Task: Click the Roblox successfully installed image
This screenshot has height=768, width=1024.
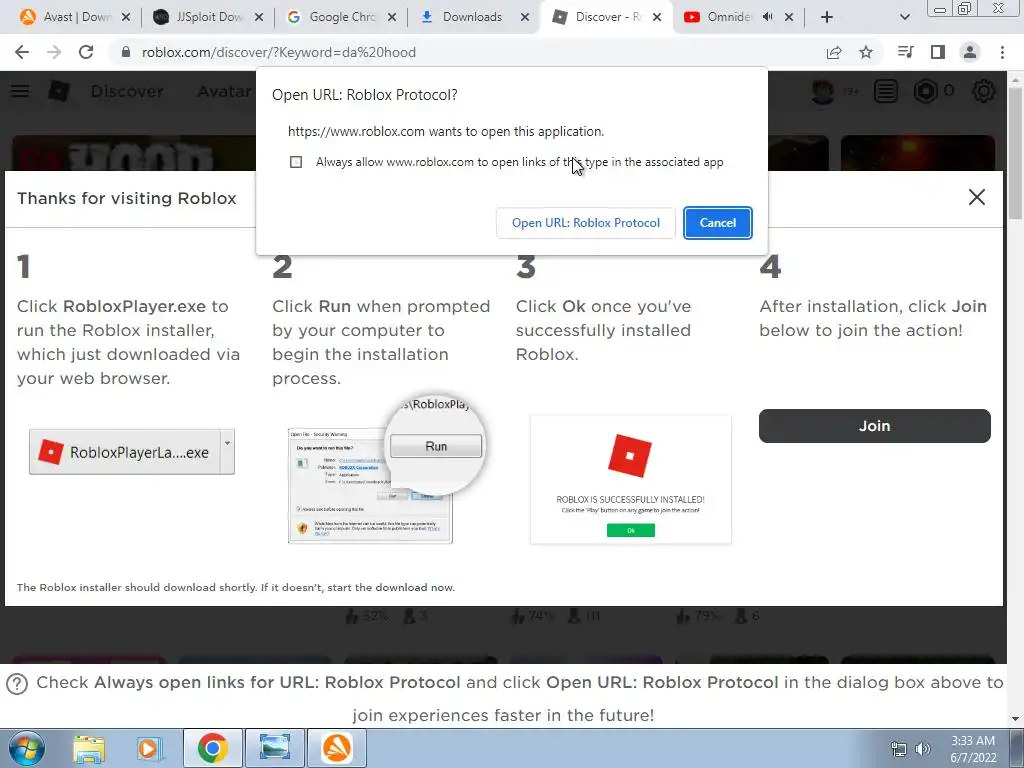Action: (631, 479)
